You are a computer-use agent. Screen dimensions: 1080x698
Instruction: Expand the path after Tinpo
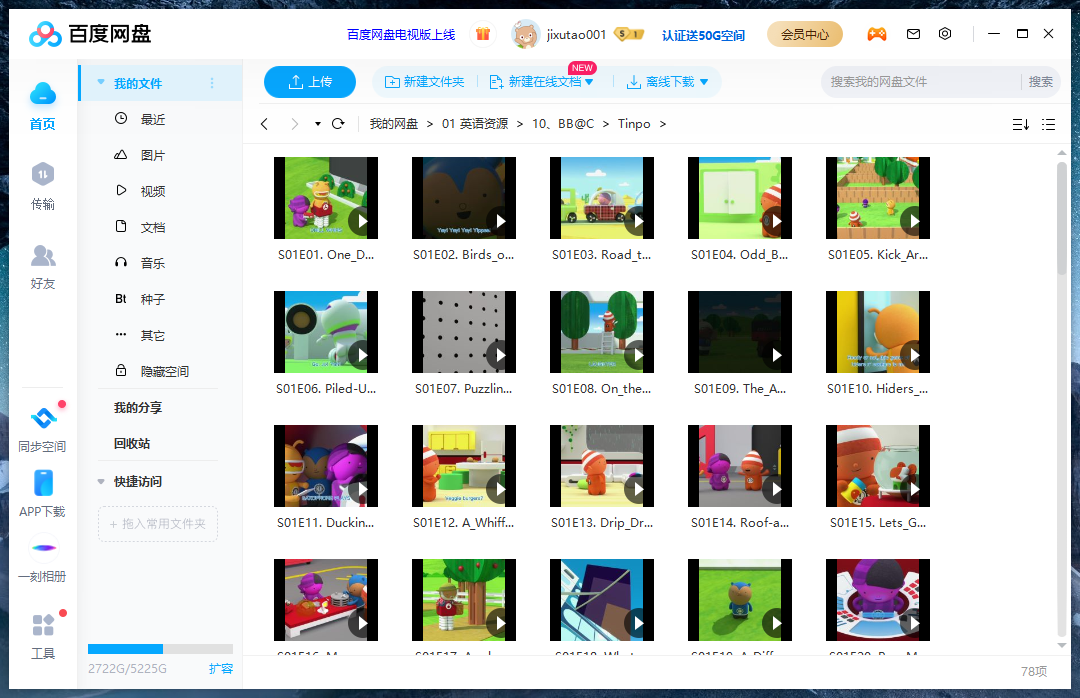click(663, 124)
